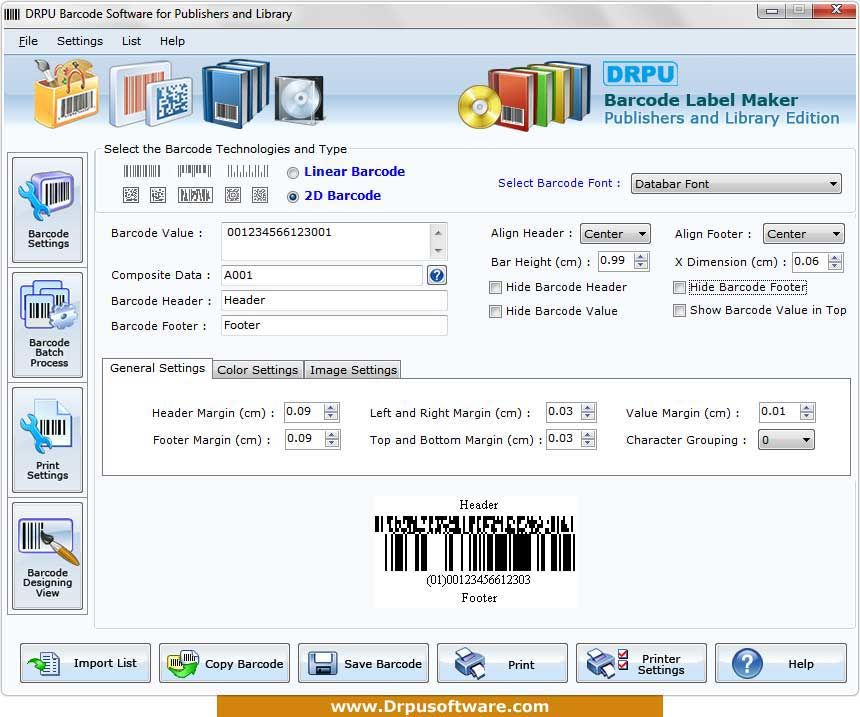Click the Copy Barcode button
Screen dimensions: 860x717
[224, 663]
